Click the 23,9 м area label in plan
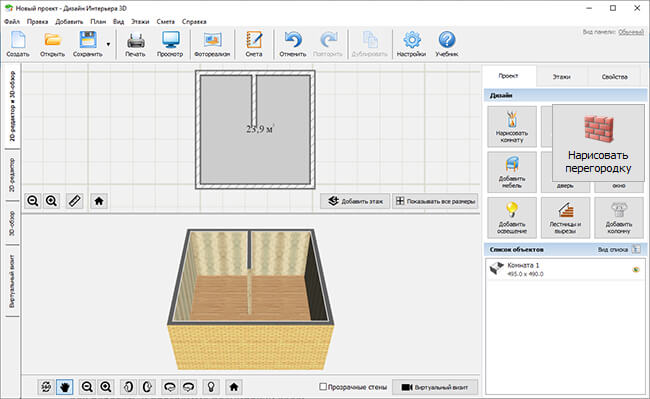The width and height of the screenshot is (650, 399). coord(260,129)
